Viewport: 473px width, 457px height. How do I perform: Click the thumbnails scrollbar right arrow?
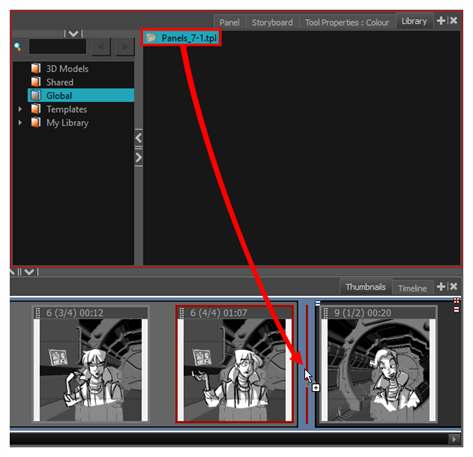click(454, 439)
